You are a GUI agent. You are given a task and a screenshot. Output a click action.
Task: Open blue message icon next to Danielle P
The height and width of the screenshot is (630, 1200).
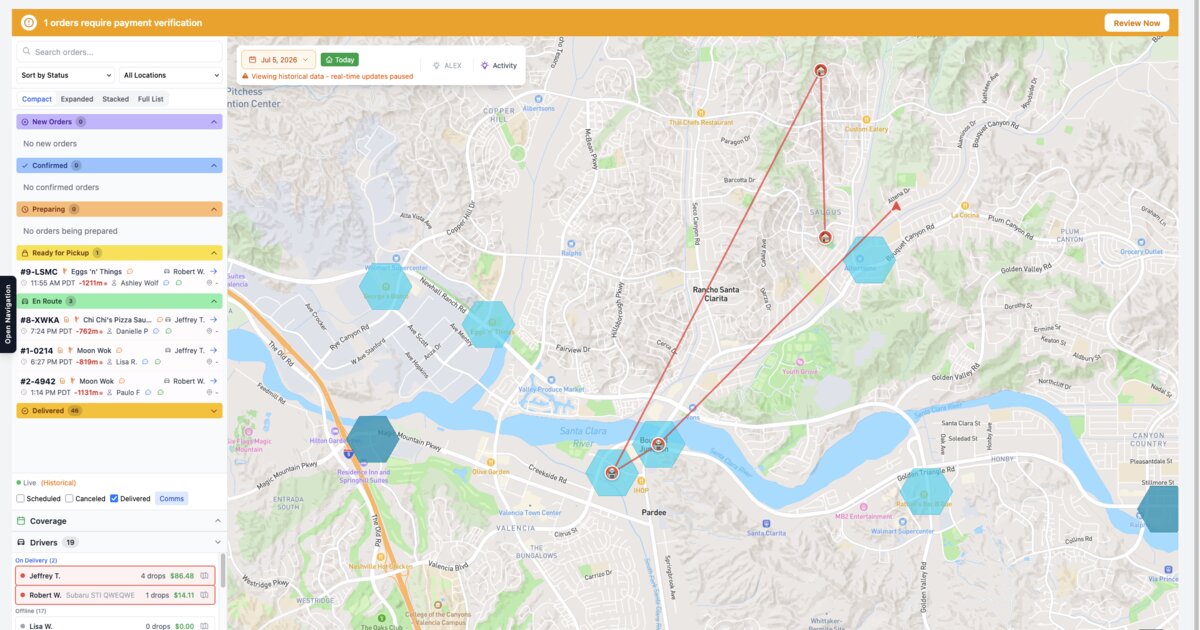pyautogui.click(x=156, y=331)
